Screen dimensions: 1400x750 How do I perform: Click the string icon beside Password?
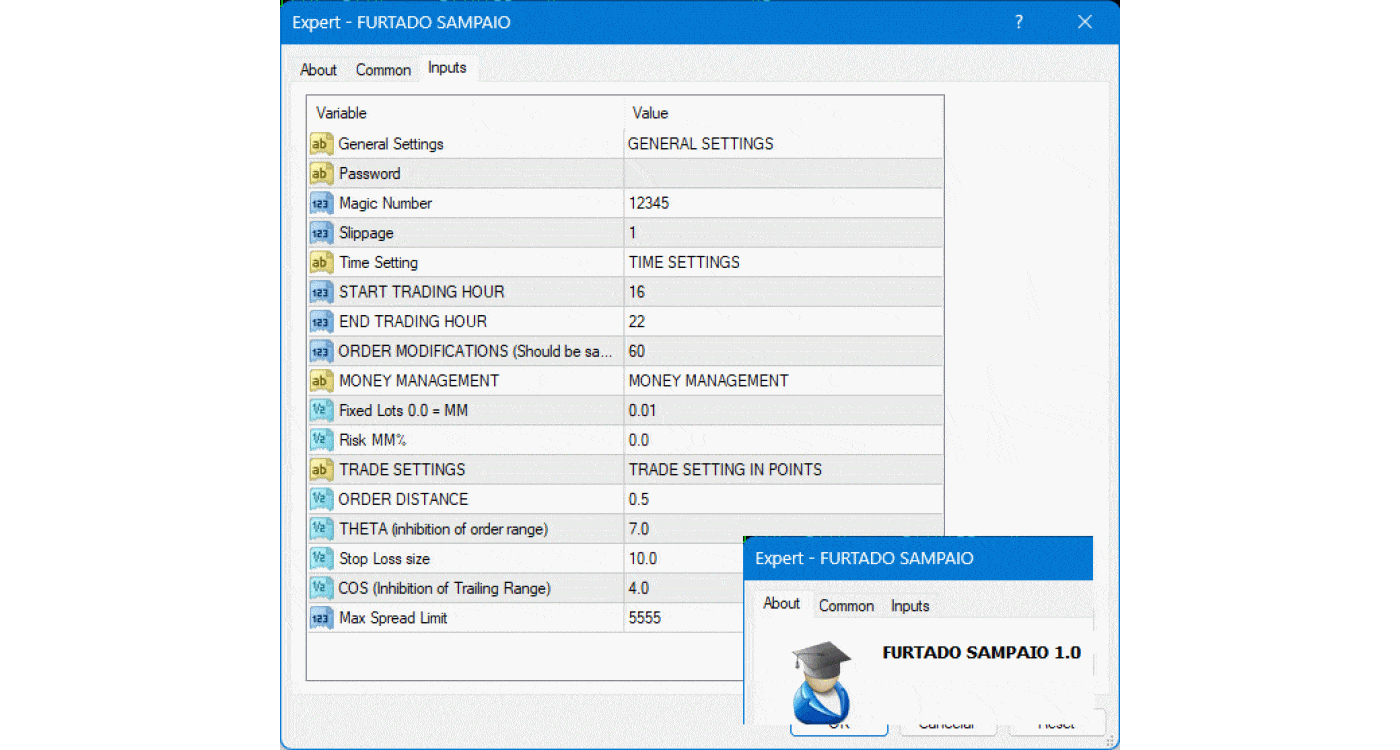tap(320, 174)
